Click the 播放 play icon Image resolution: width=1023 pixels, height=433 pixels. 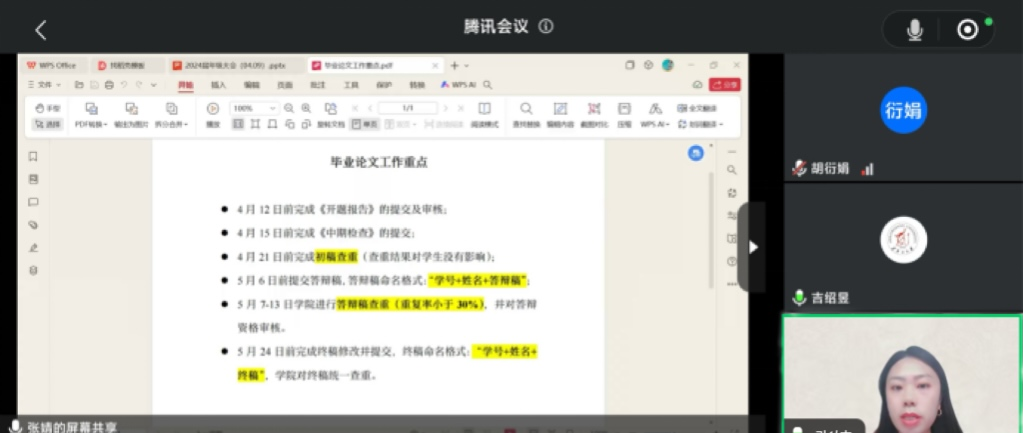click(213, 109)
